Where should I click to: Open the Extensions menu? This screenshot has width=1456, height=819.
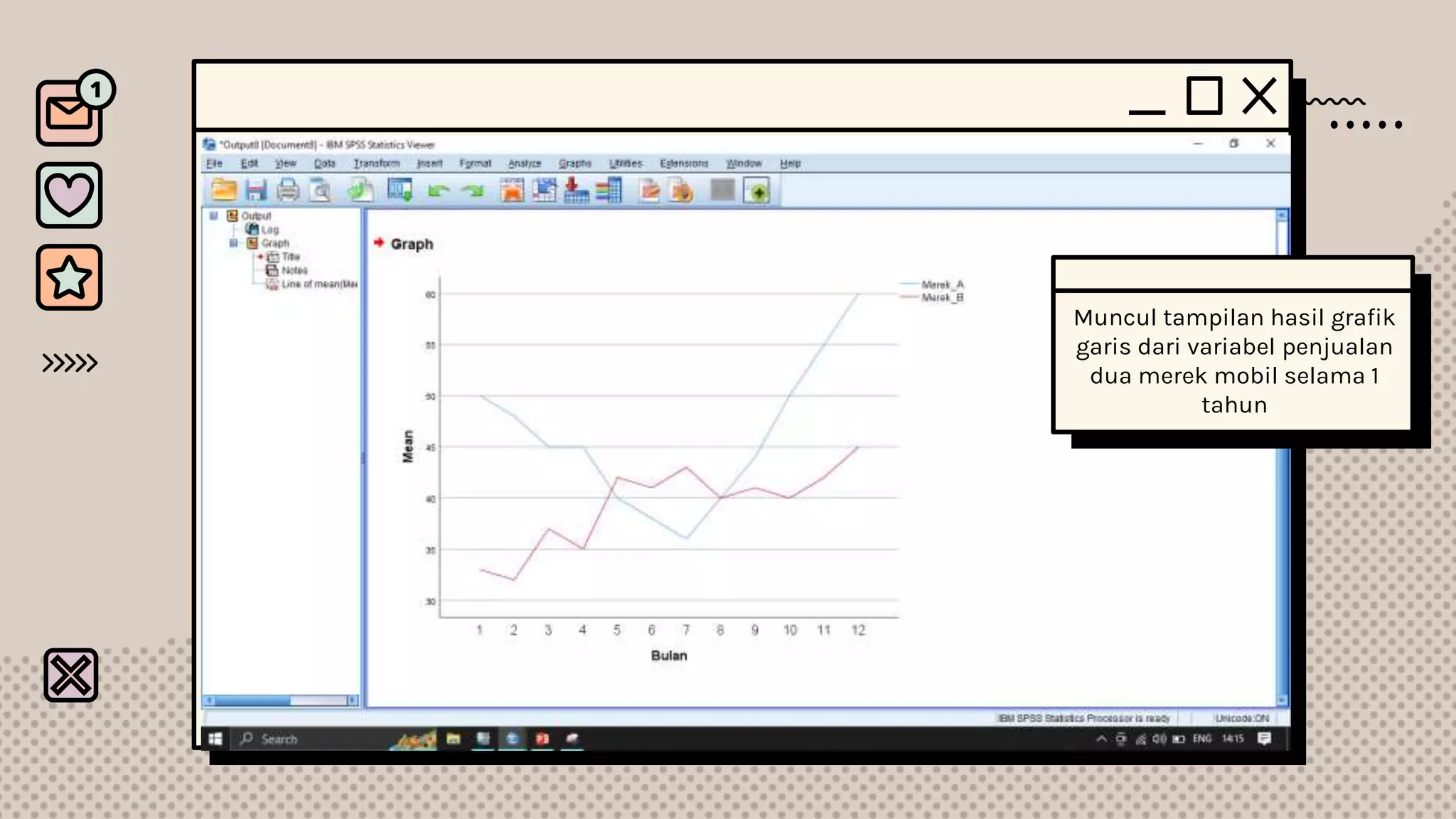click(684, 164)
